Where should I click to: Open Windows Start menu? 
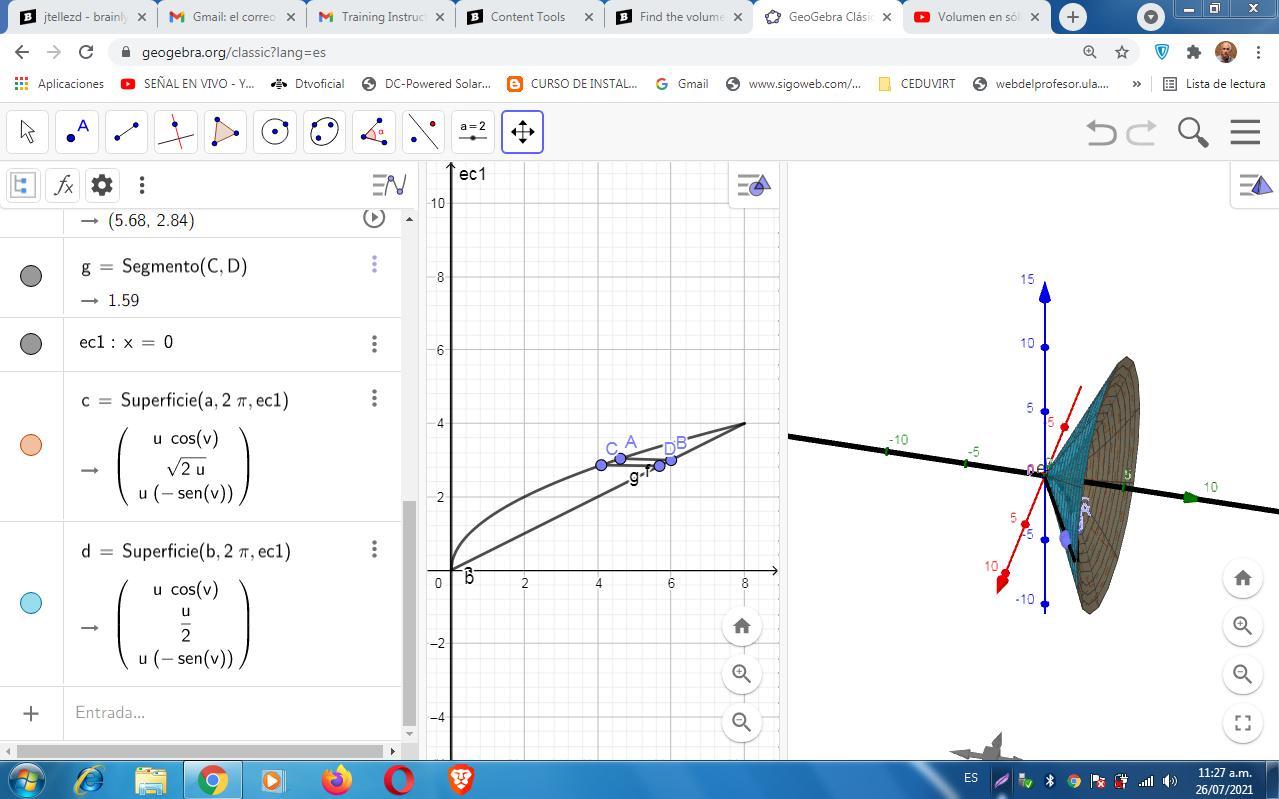point(27,779)
